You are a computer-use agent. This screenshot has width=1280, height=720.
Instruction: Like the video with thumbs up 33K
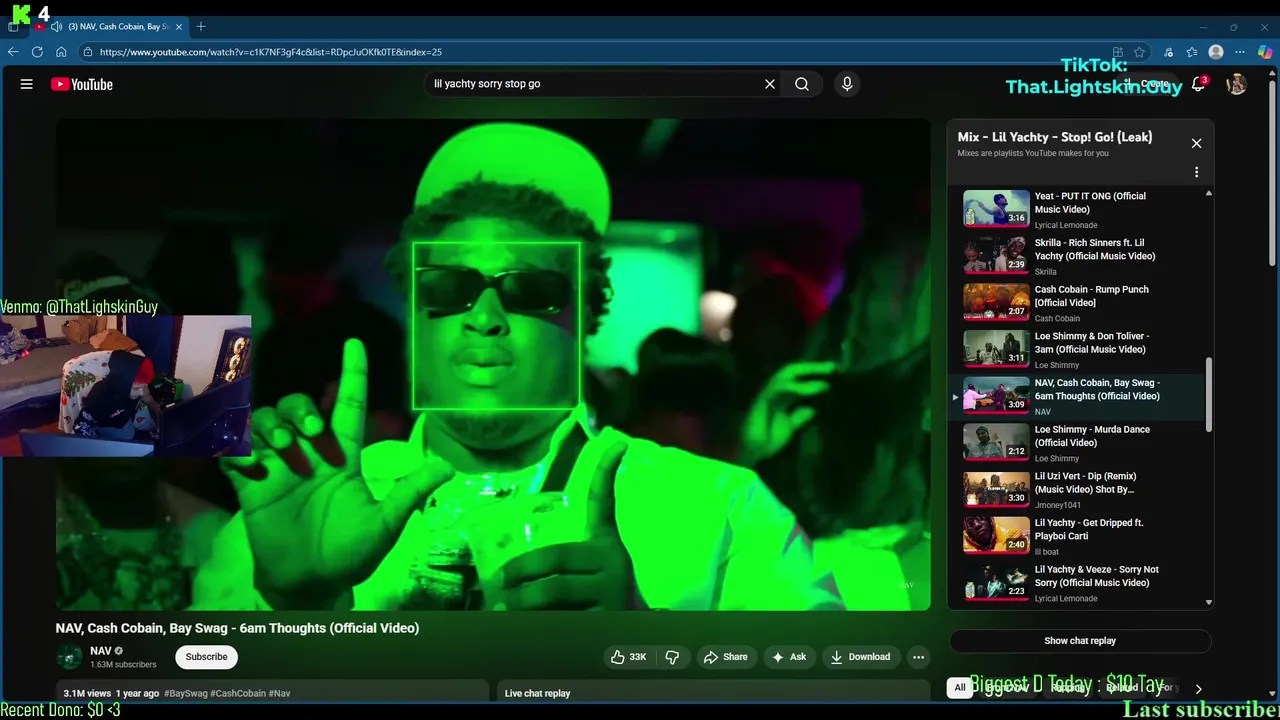[628, 657]
